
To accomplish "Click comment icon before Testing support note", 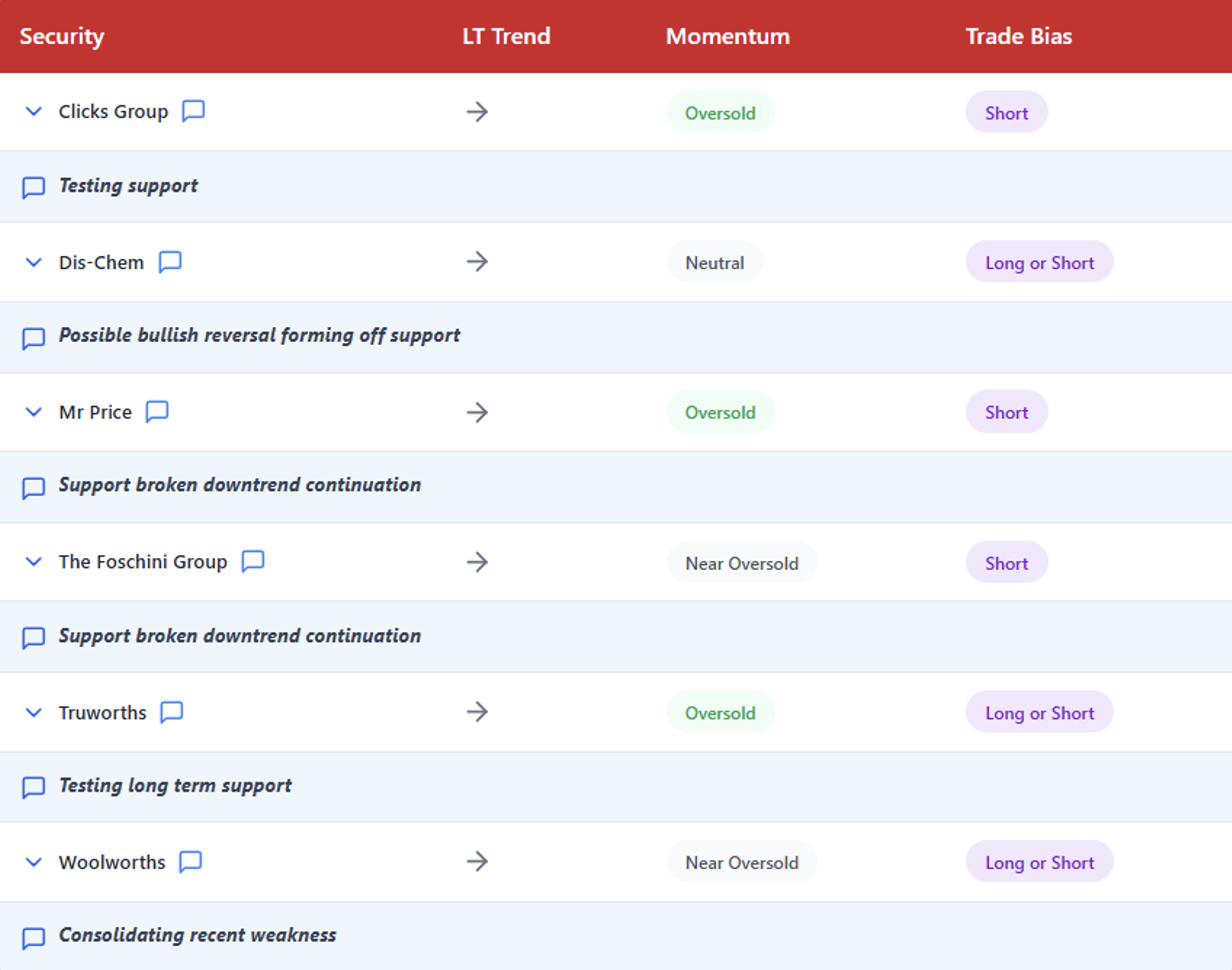I will (x=33, y=188).
